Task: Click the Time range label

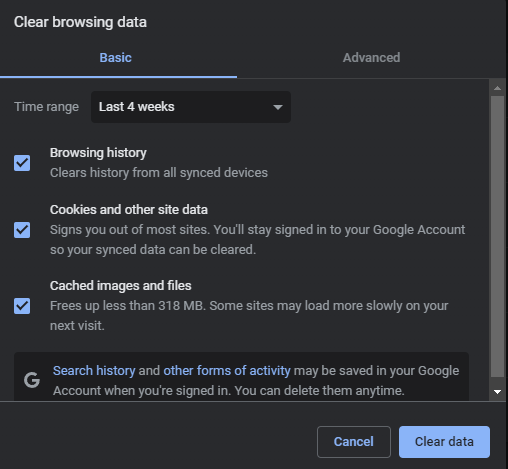Action: point(46,107)
